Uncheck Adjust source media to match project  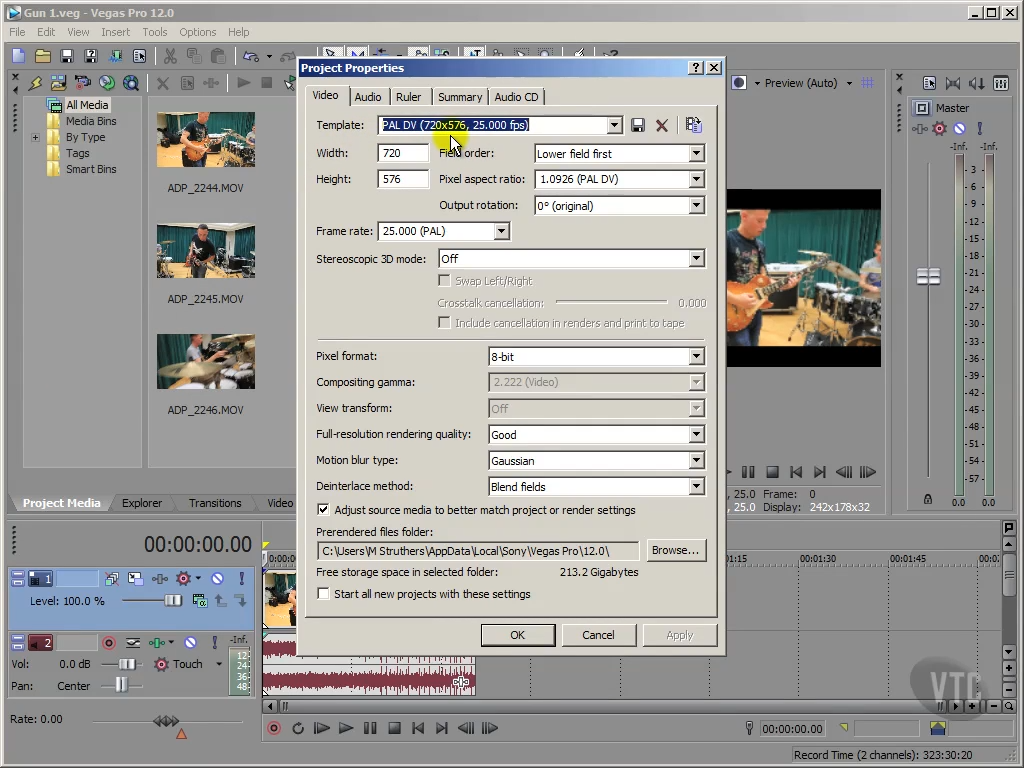[x=323, y=509]
